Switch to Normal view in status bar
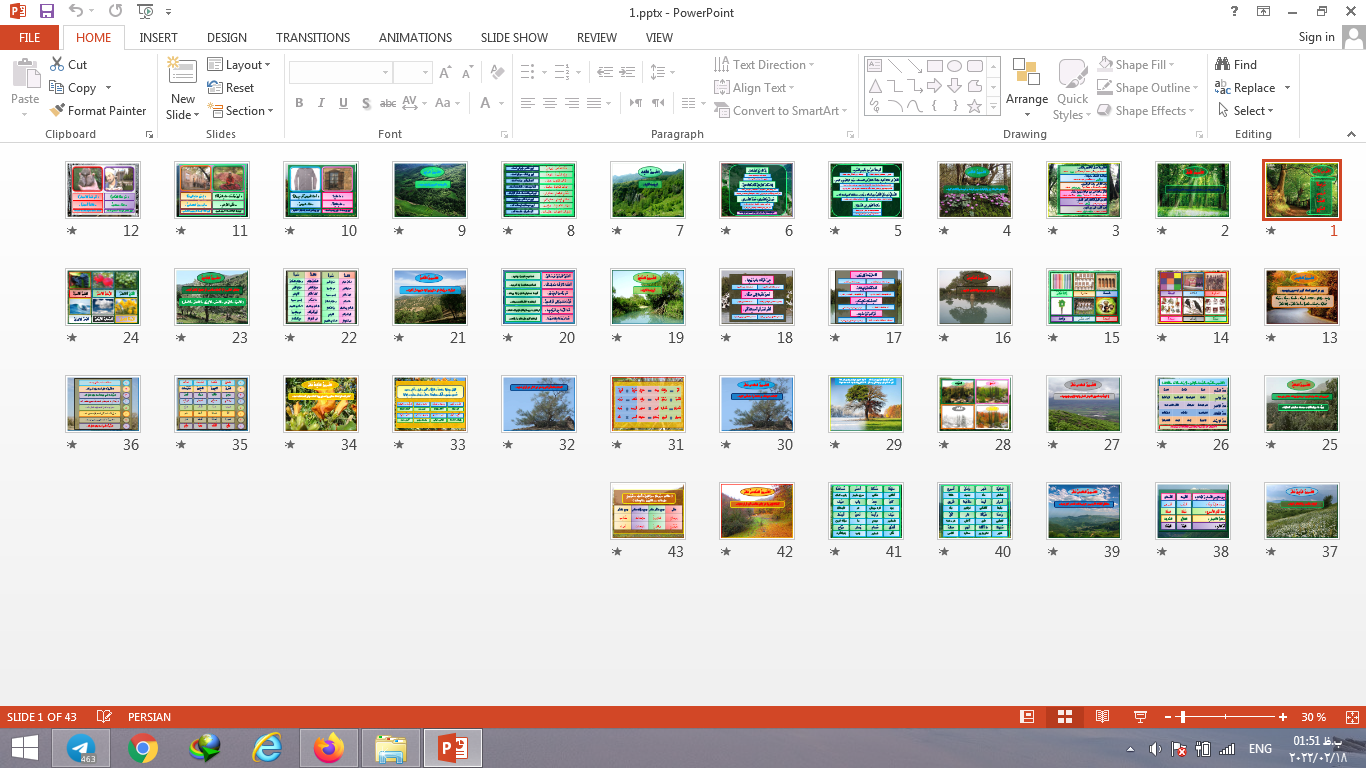The image size is (1366, 768). point(1026,717)
